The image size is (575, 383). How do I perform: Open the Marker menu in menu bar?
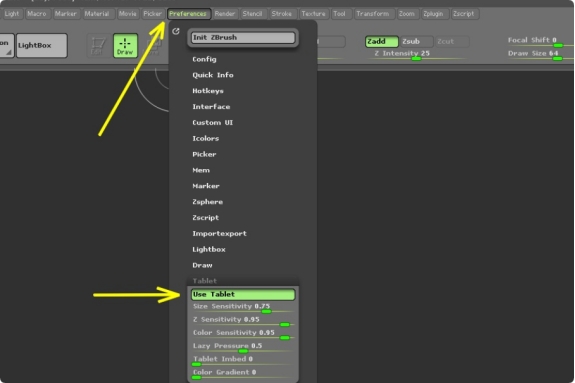click(x=66, y=14)
